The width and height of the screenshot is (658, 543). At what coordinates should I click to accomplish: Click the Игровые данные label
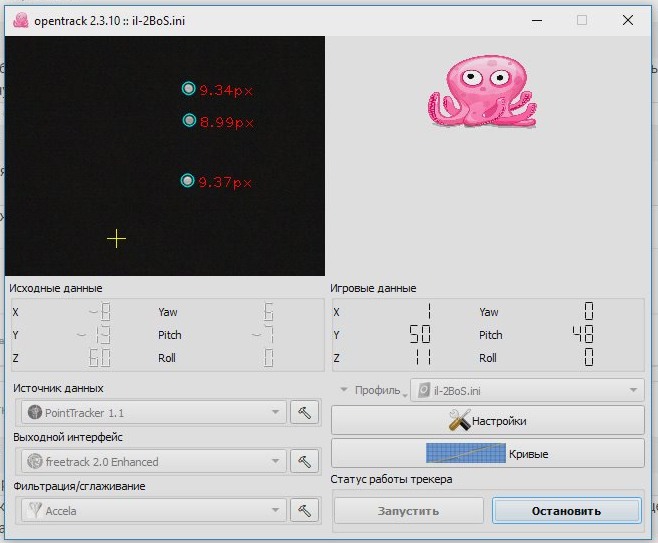tap(373, 288)
